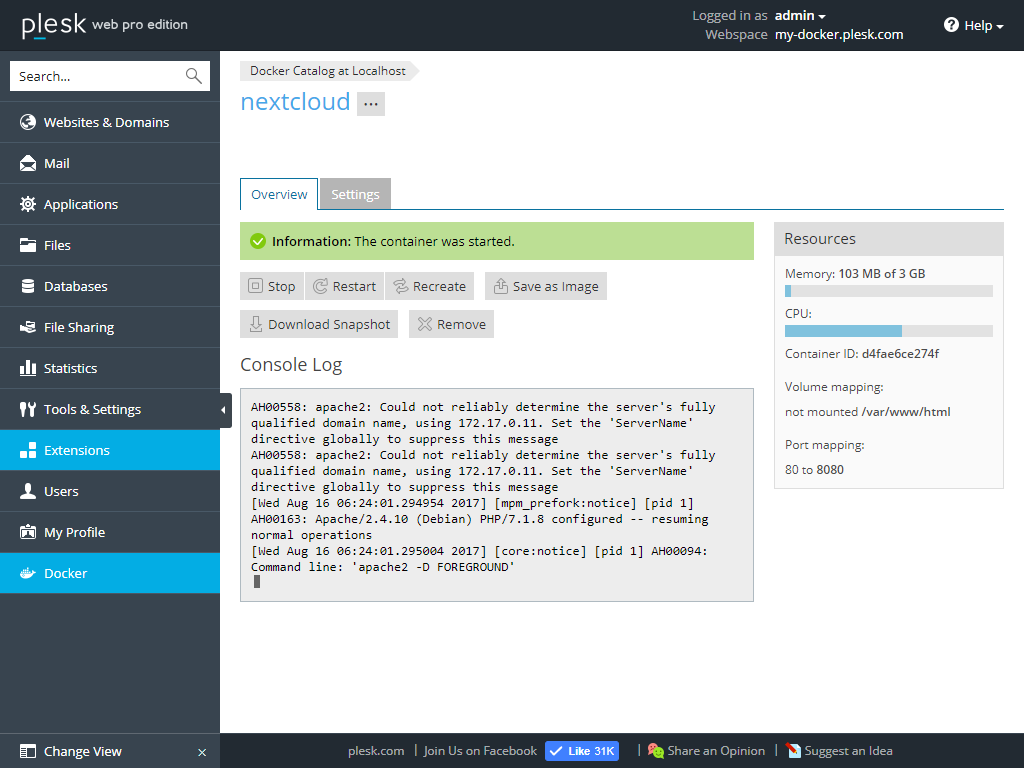
Task: Click the File Sharing icon
Action: 27,327
